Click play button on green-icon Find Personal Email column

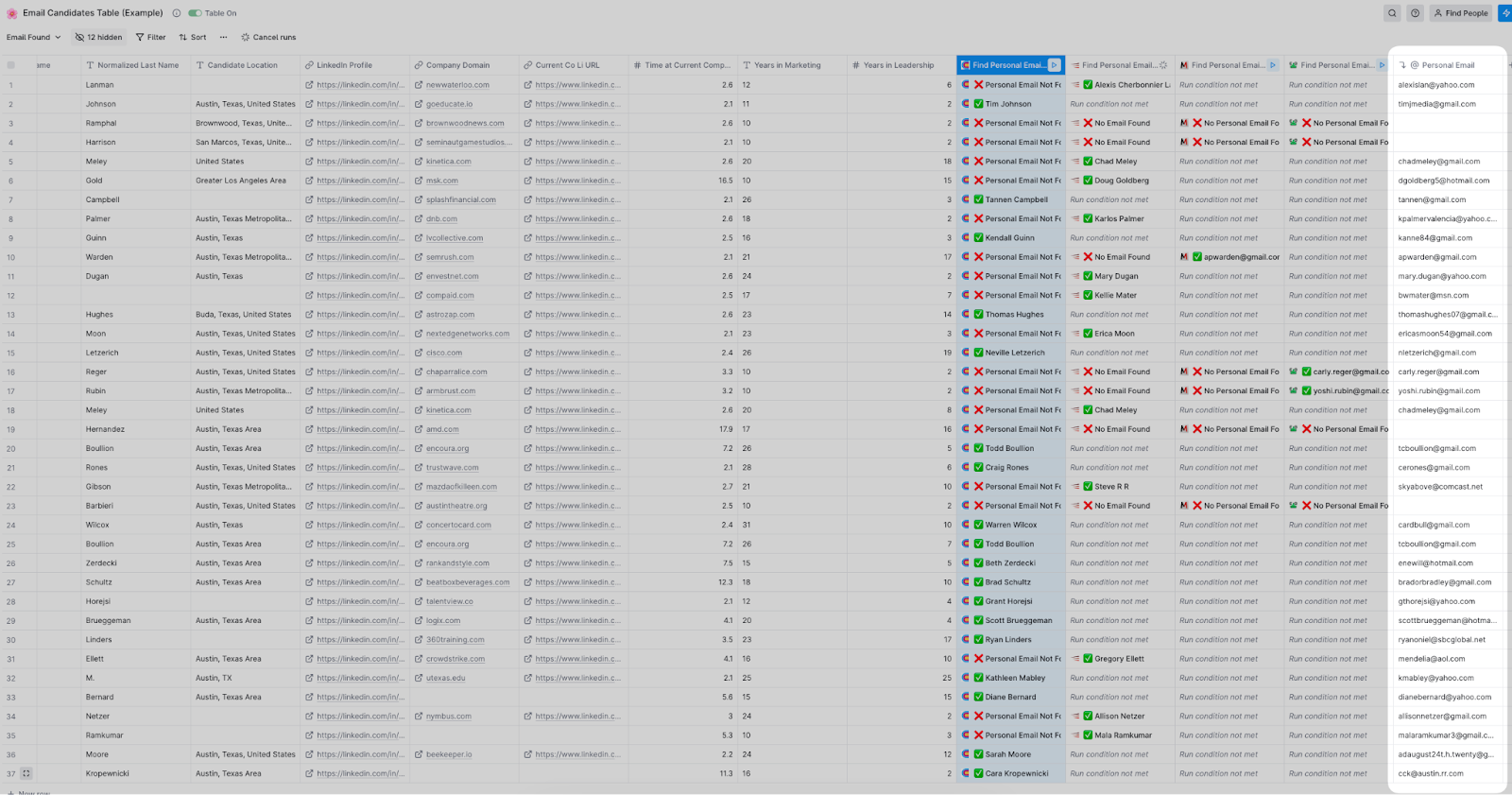[x=1383, y=65]
